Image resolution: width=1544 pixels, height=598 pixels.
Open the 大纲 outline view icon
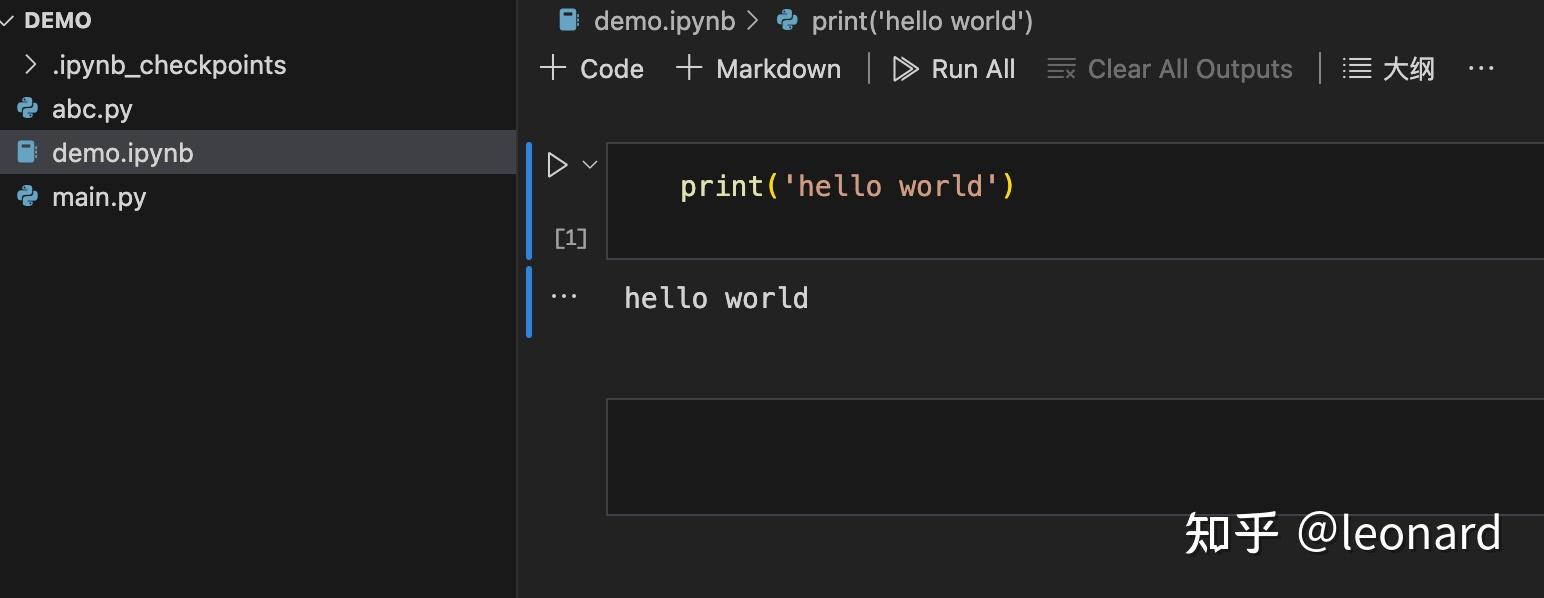[1355, 68]
